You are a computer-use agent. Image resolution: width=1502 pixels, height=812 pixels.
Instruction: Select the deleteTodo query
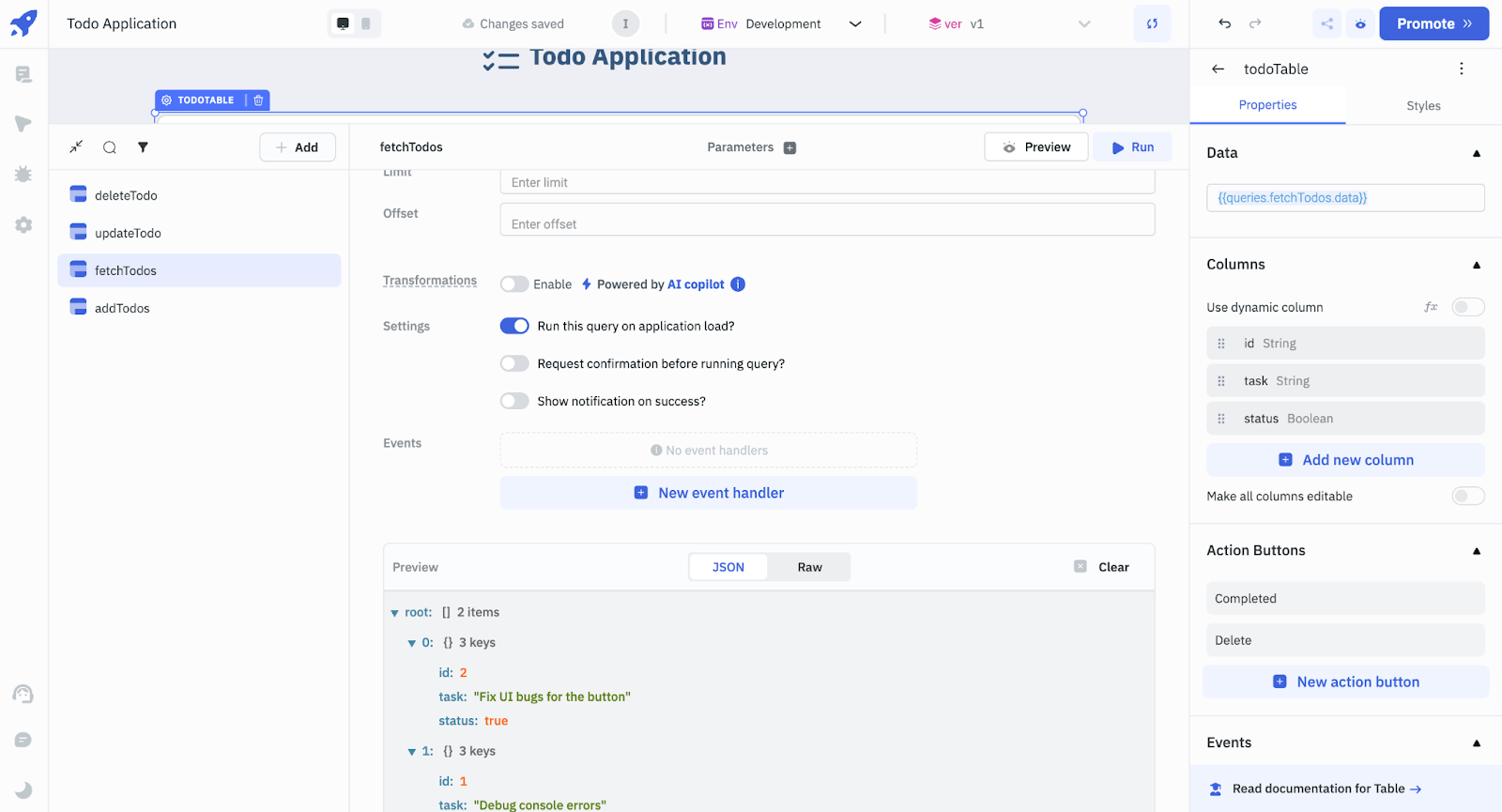(x=199, y=195)
